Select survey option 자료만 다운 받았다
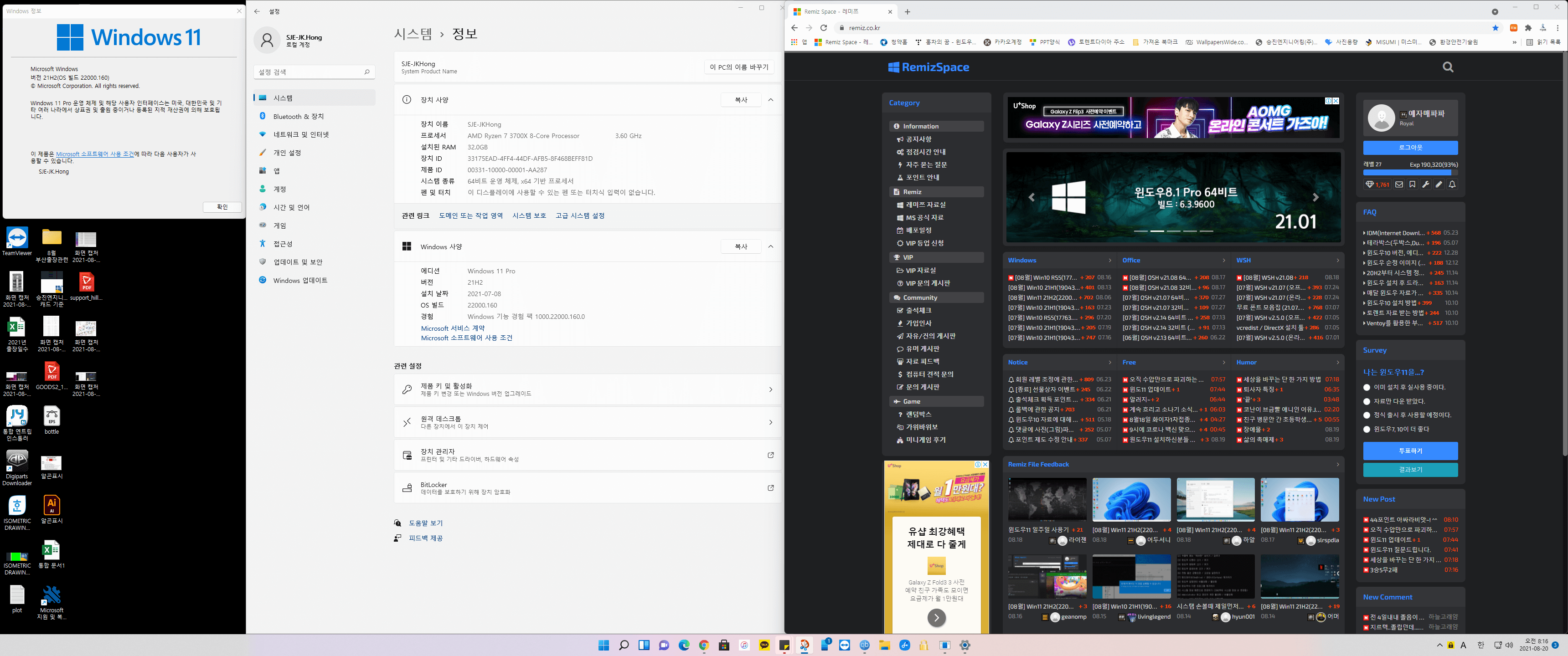1568x656 pixels. (1367, 402)
